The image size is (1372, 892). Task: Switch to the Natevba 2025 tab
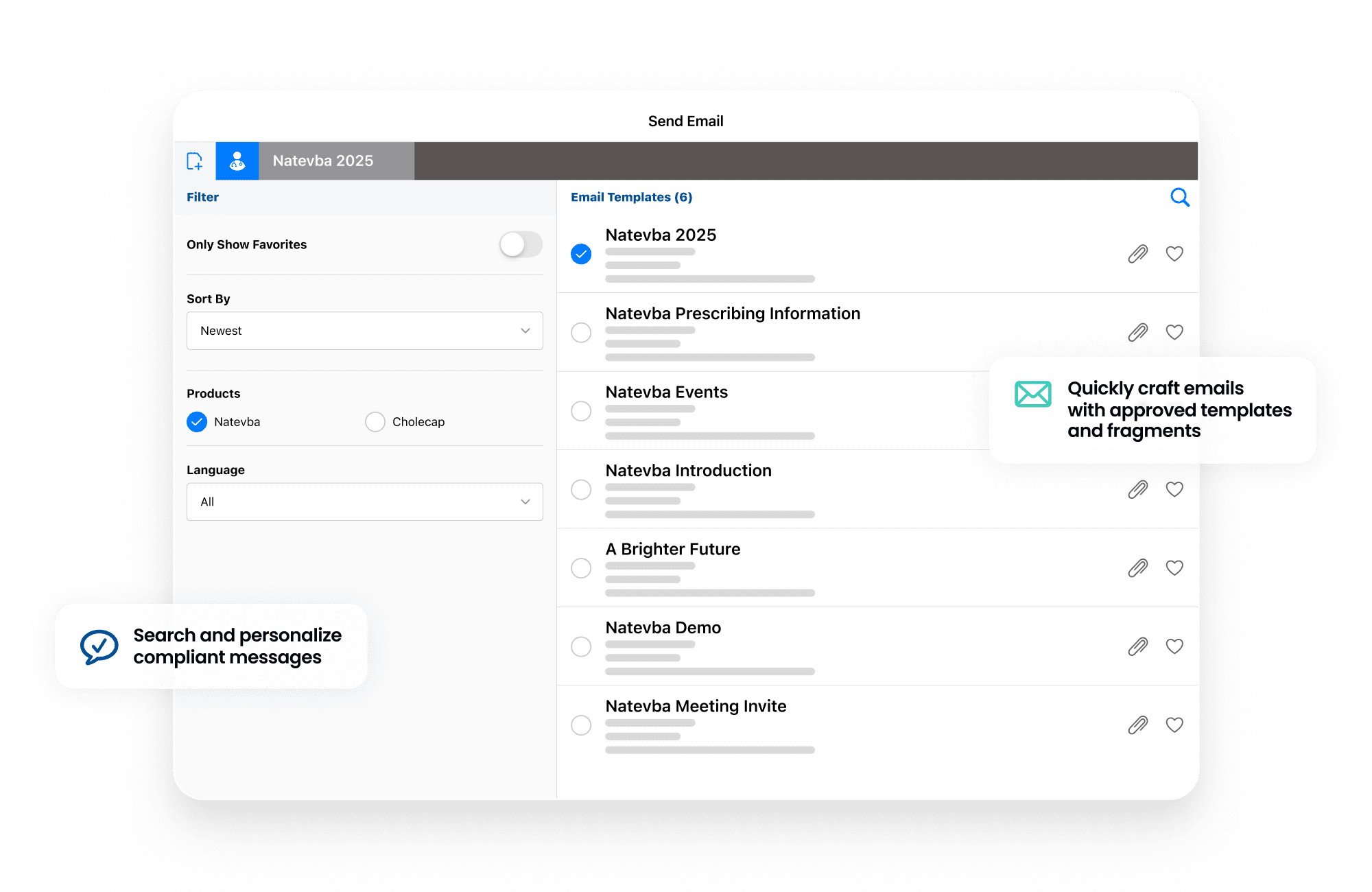(323, 161)
